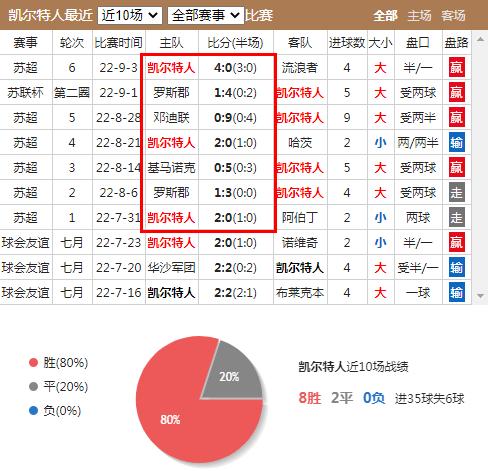Click the 进35球失6球 summary text
The image size is (488, 471).
(x=430, y=398)
